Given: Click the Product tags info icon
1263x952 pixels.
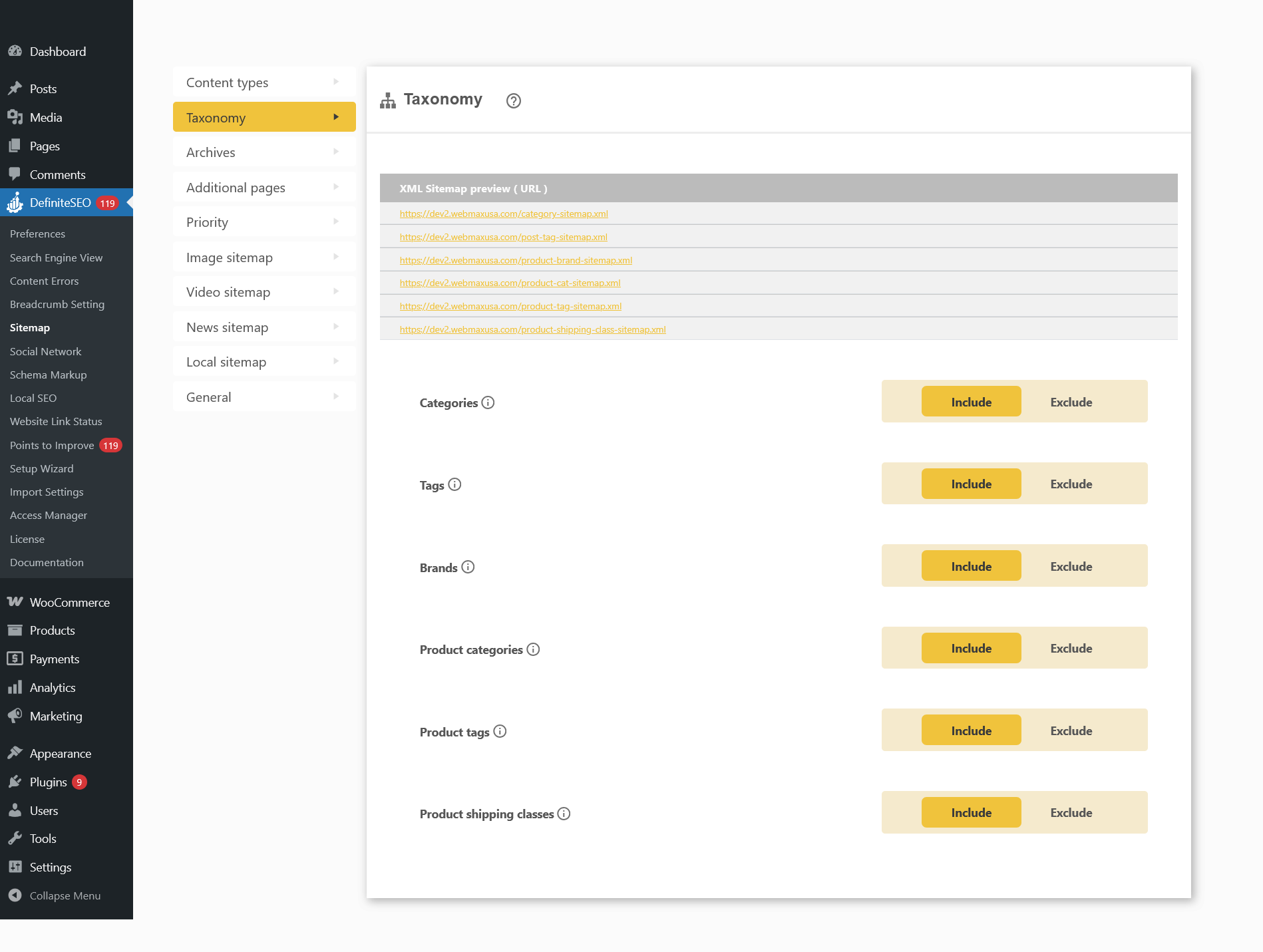Looking at the screenshot, I should tap(500, 732).
